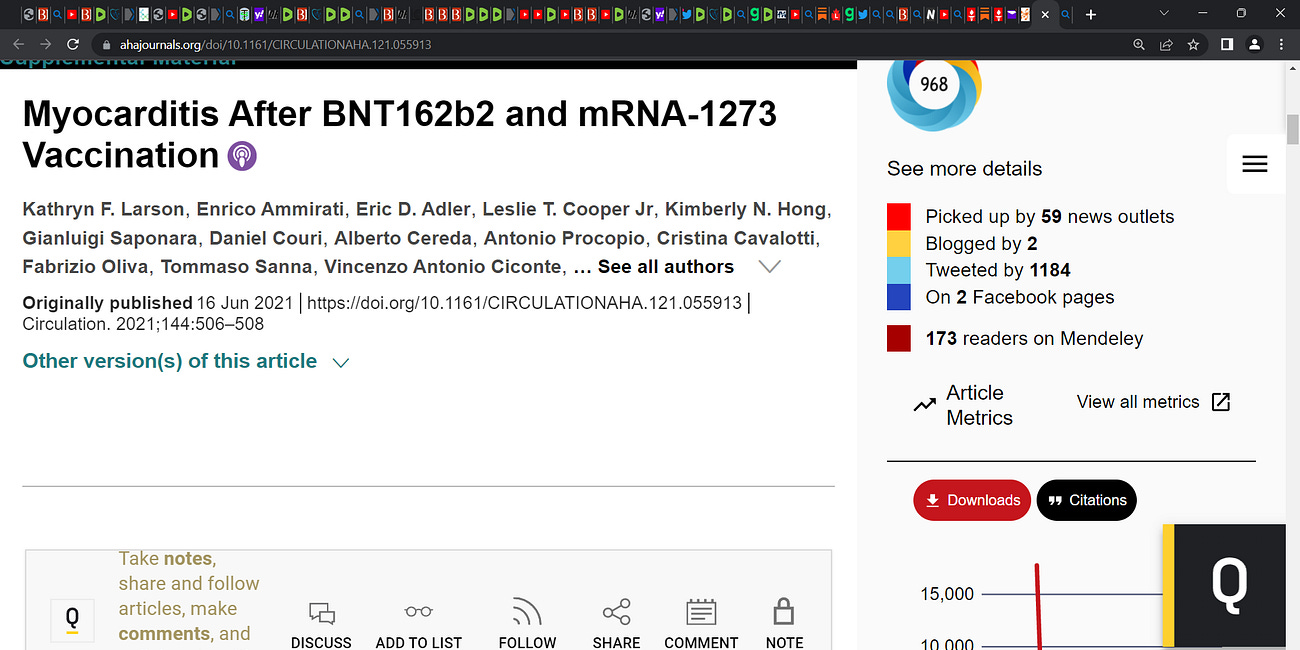
Task: Click the page vertical scrollbar thumb
Action: [x=1291, y=130]
